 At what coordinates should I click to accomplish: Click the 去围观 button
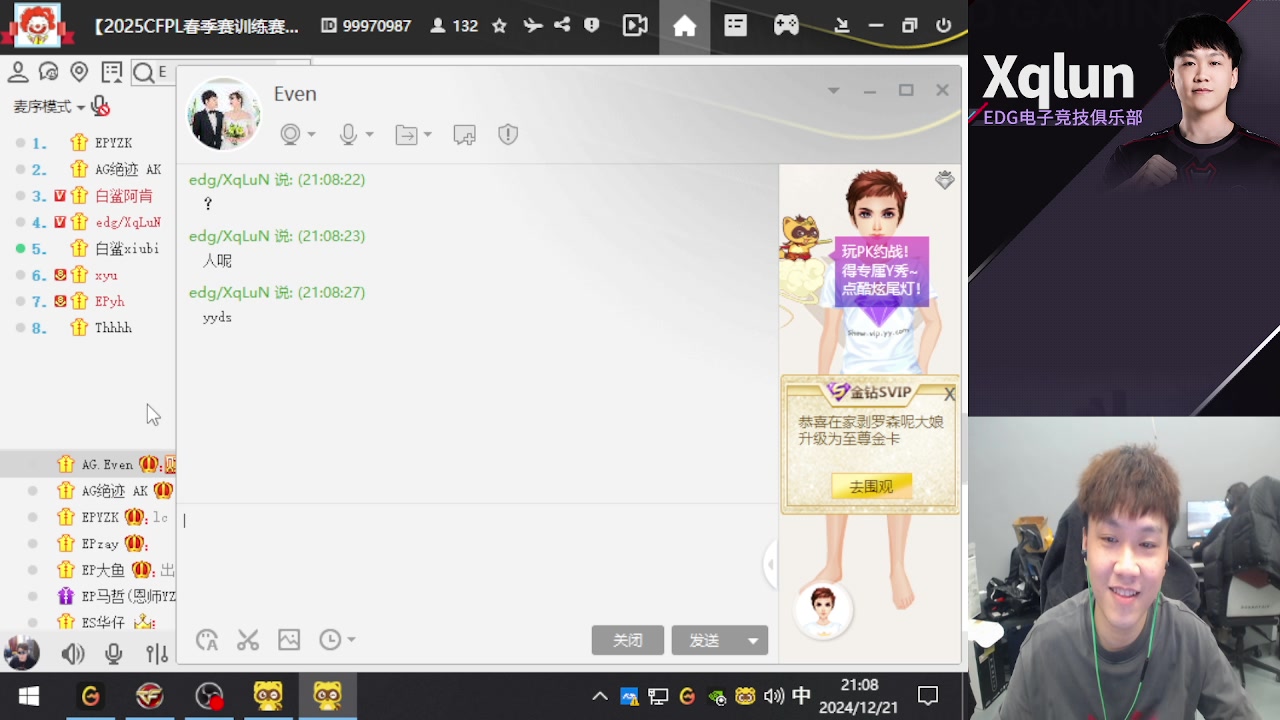pyautogui.click(x=871, y=487)
